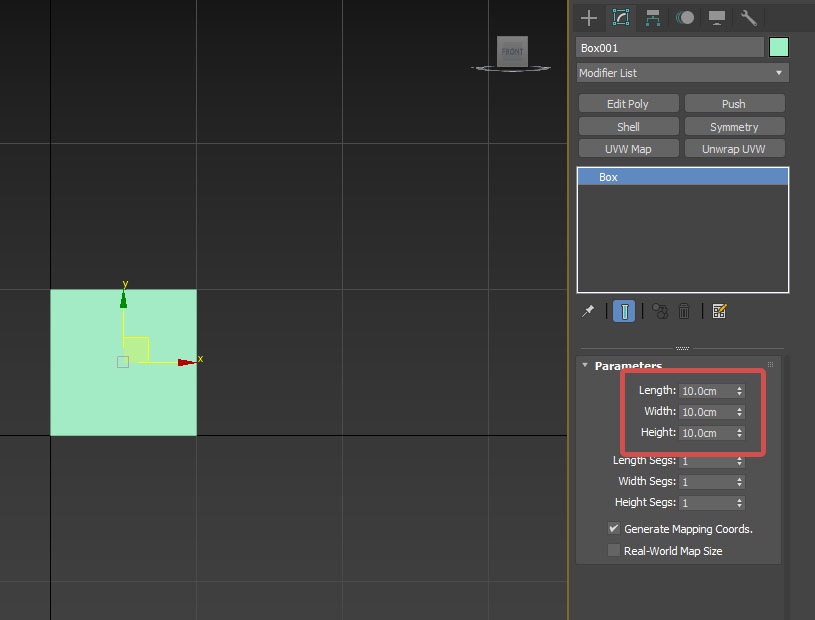Open the Utilities wrench tab

point(749,18)
